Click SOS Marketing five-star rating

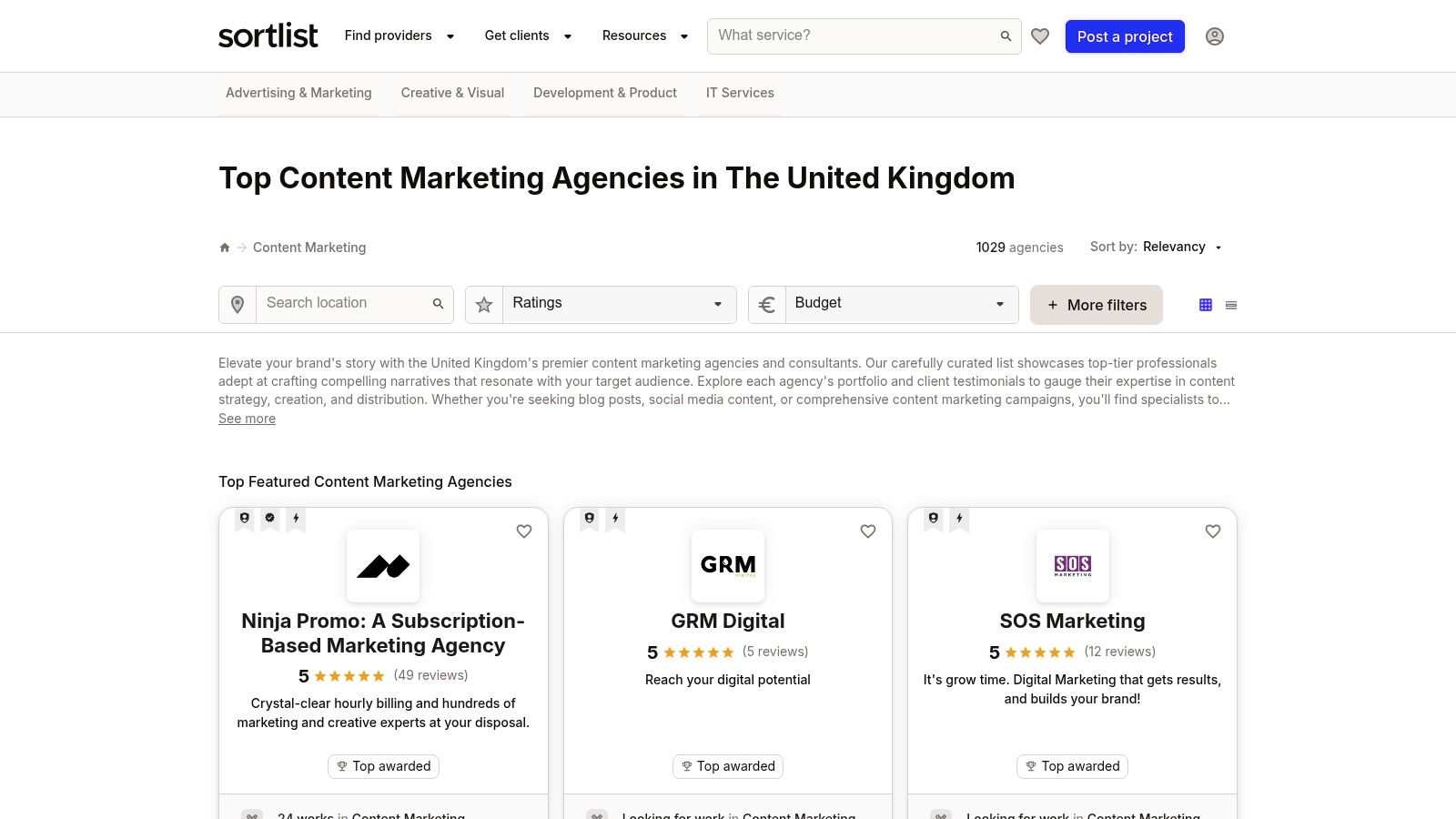[1040, 652]
